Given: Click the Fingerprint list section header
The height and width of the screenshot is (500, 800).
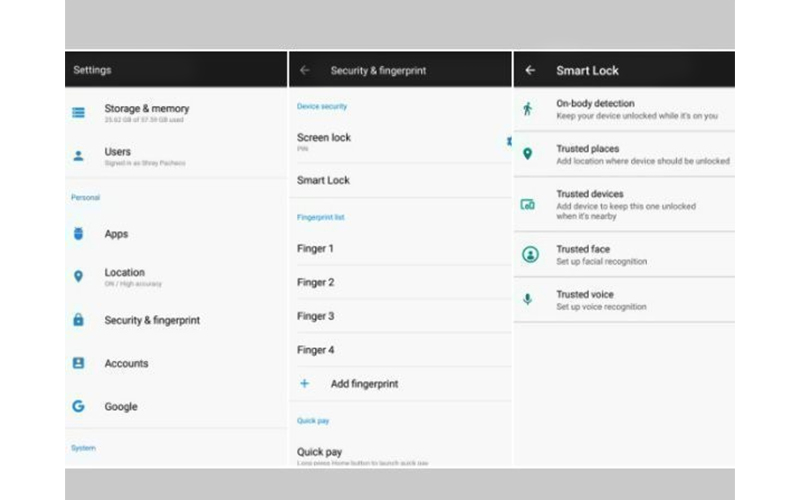Looking at the screenshot, I should (x=320, y=217).
